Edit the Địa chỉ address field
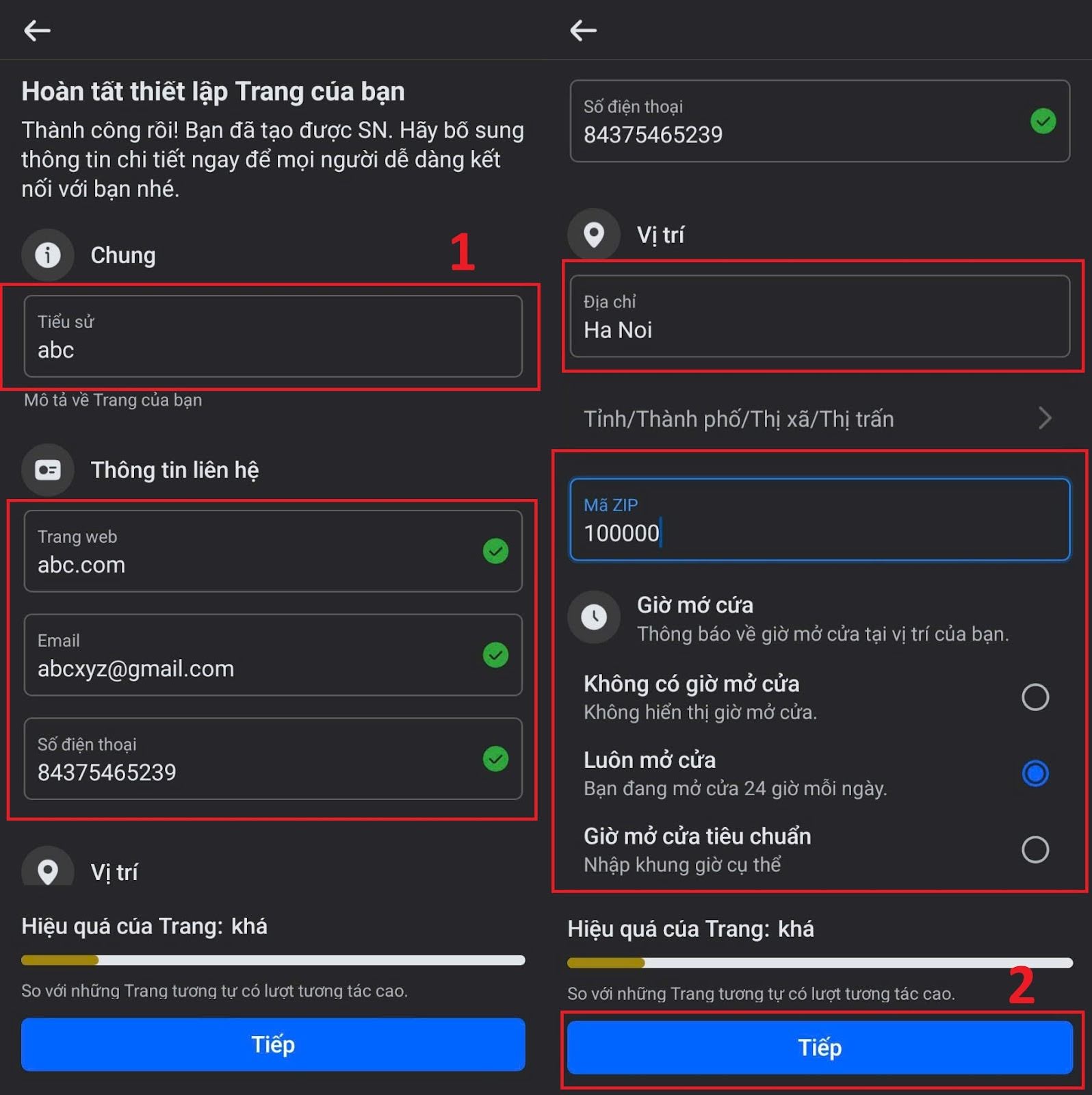This screenshot has width=1092, height=1095. point(820,316)
